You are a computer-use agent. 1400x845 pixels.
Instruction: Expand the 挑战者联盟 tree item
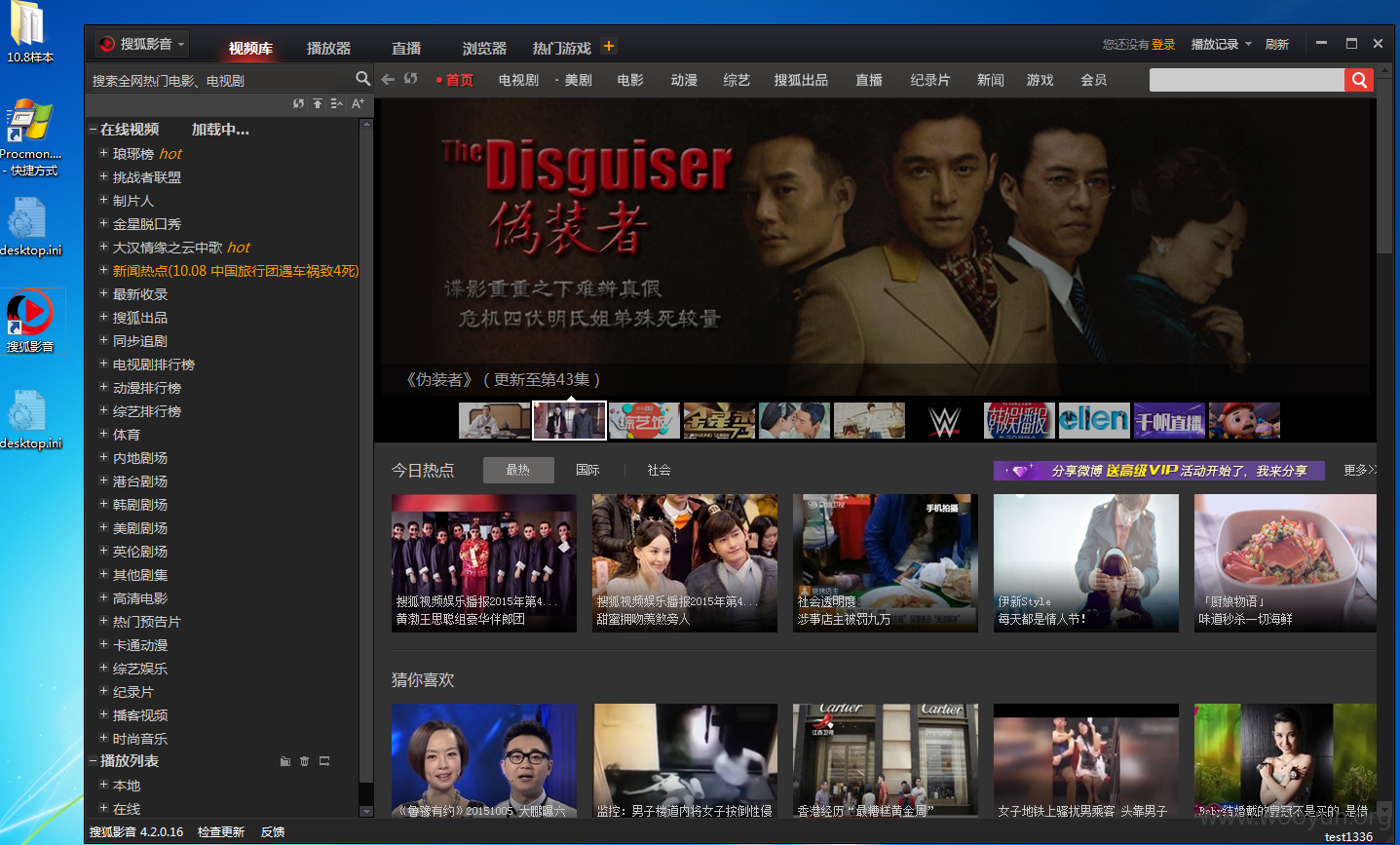tap(103, 176)
